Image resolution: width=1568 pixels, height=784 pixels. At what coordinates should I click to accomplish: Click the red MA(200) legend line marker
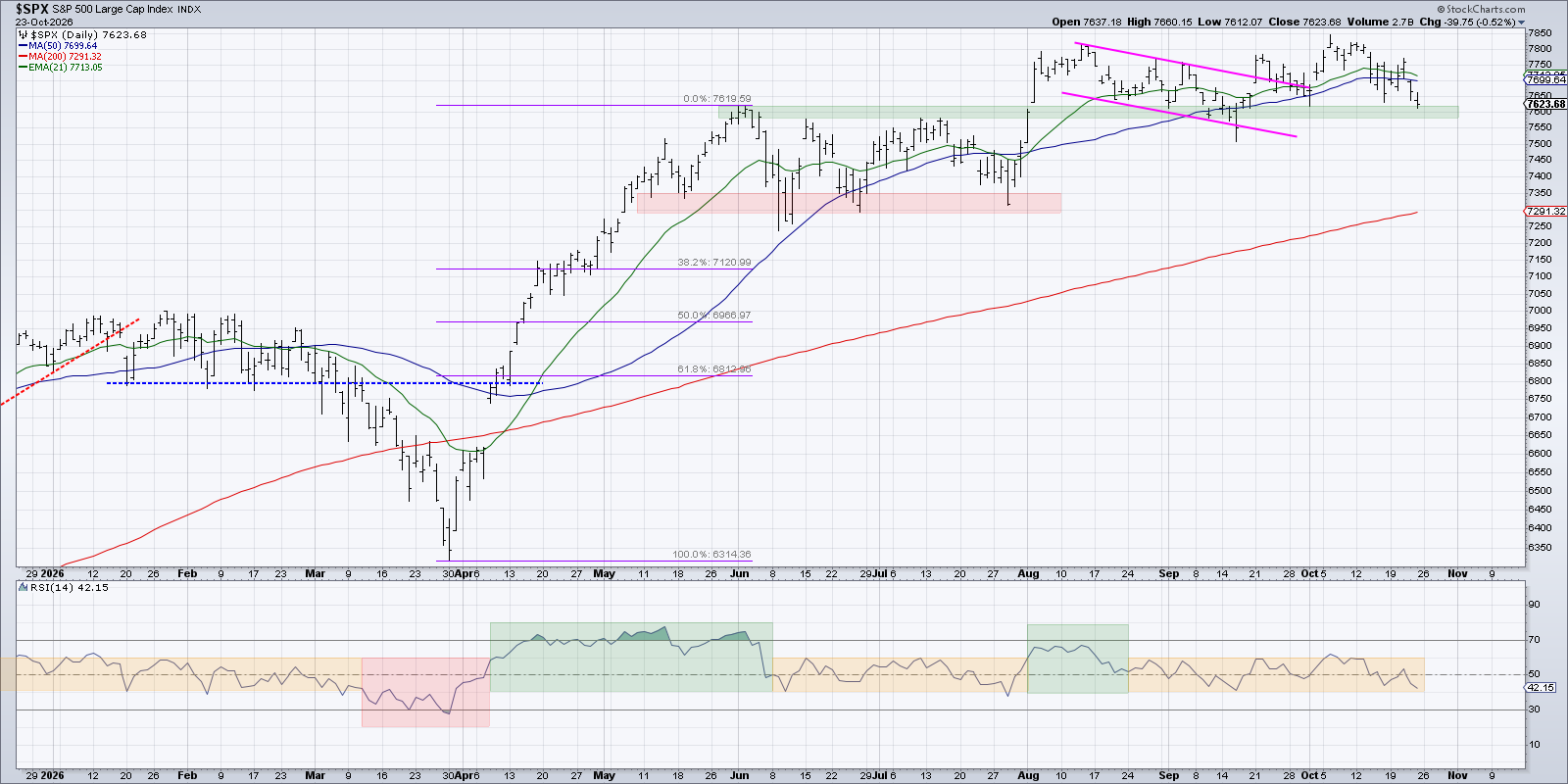pos(23,57)
